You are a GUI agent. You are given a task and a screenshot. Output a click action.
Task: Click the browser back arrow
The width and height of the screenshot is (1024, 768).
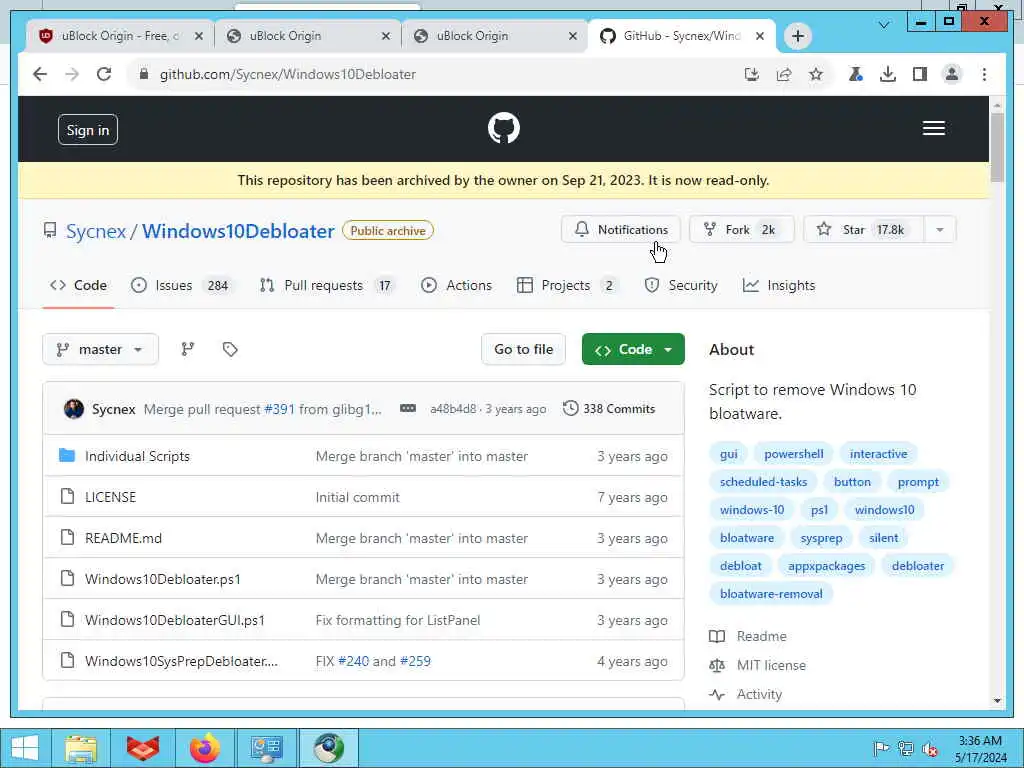pos(40,74)
